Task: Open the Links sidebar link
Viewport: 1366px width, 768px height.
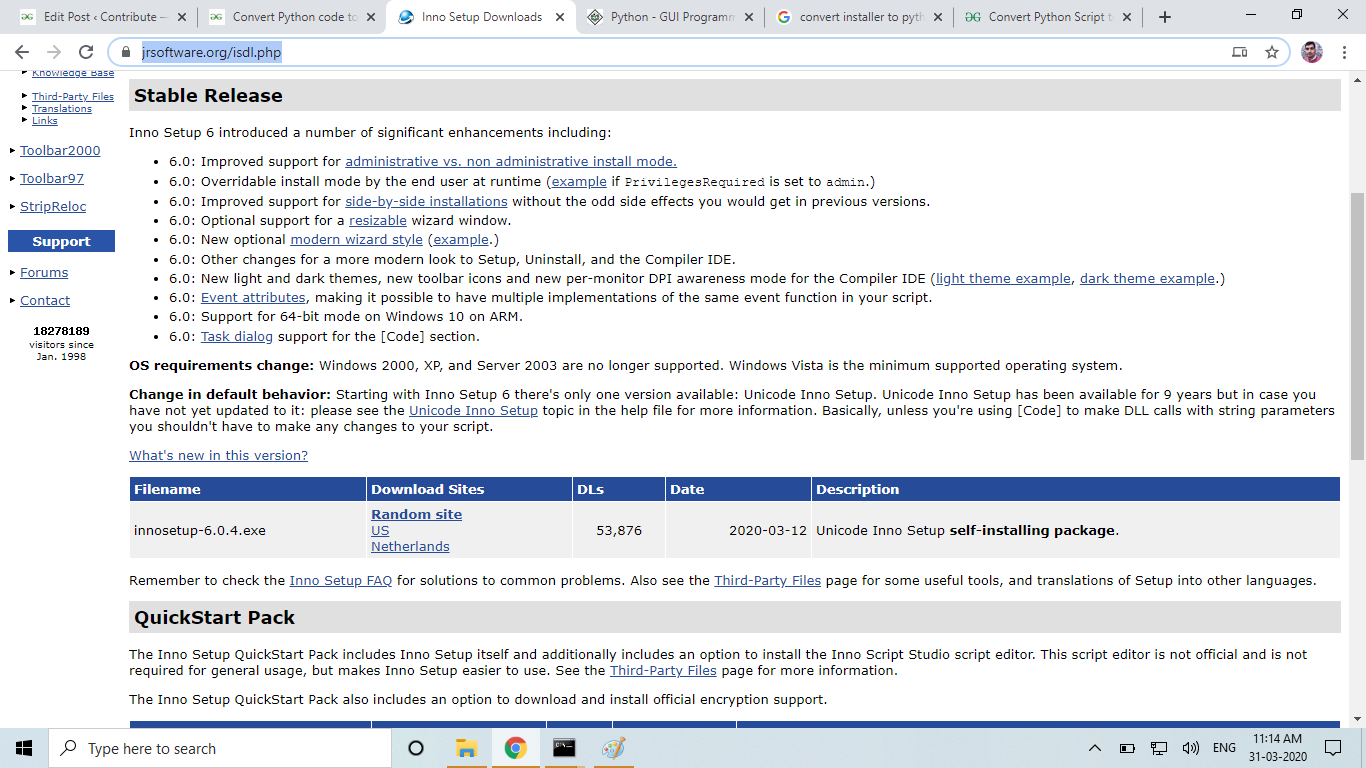Action: click(x=45, y=121)
